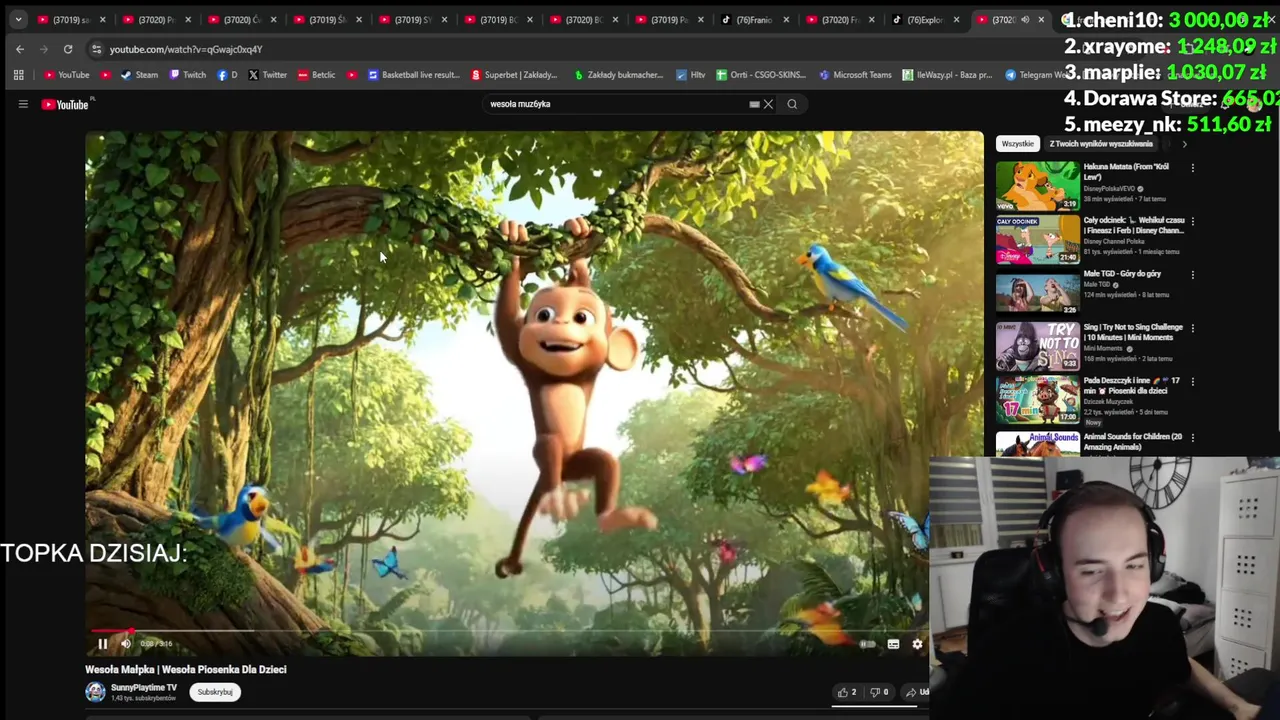1280x720 pixels.
Task: Open the video settings gear
Action: pos(917,644)
